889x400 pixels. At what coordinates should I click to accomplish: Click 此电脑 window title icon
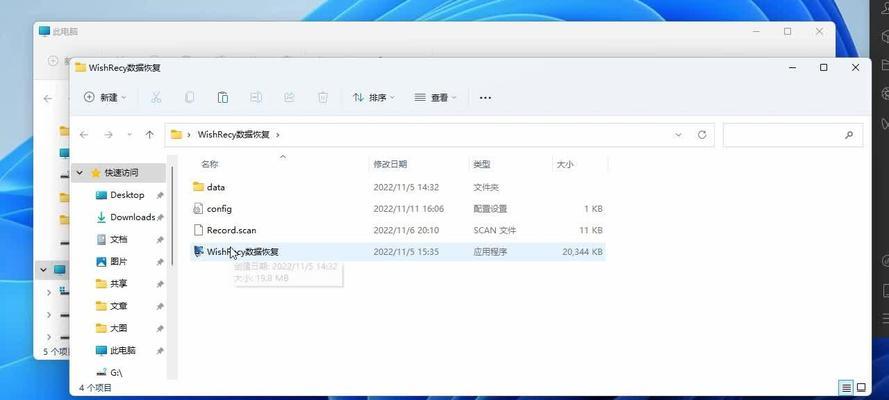point(44,31)
